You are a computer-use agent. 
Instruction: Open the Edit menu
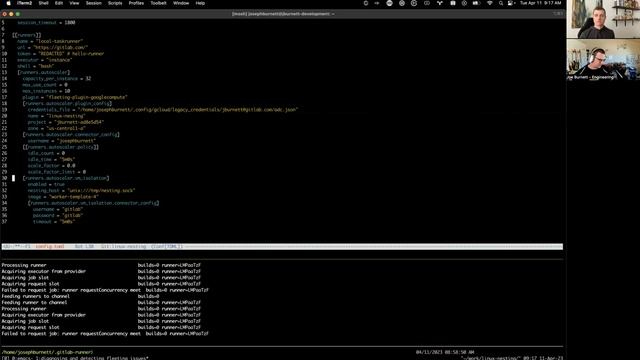click(59, 3)
